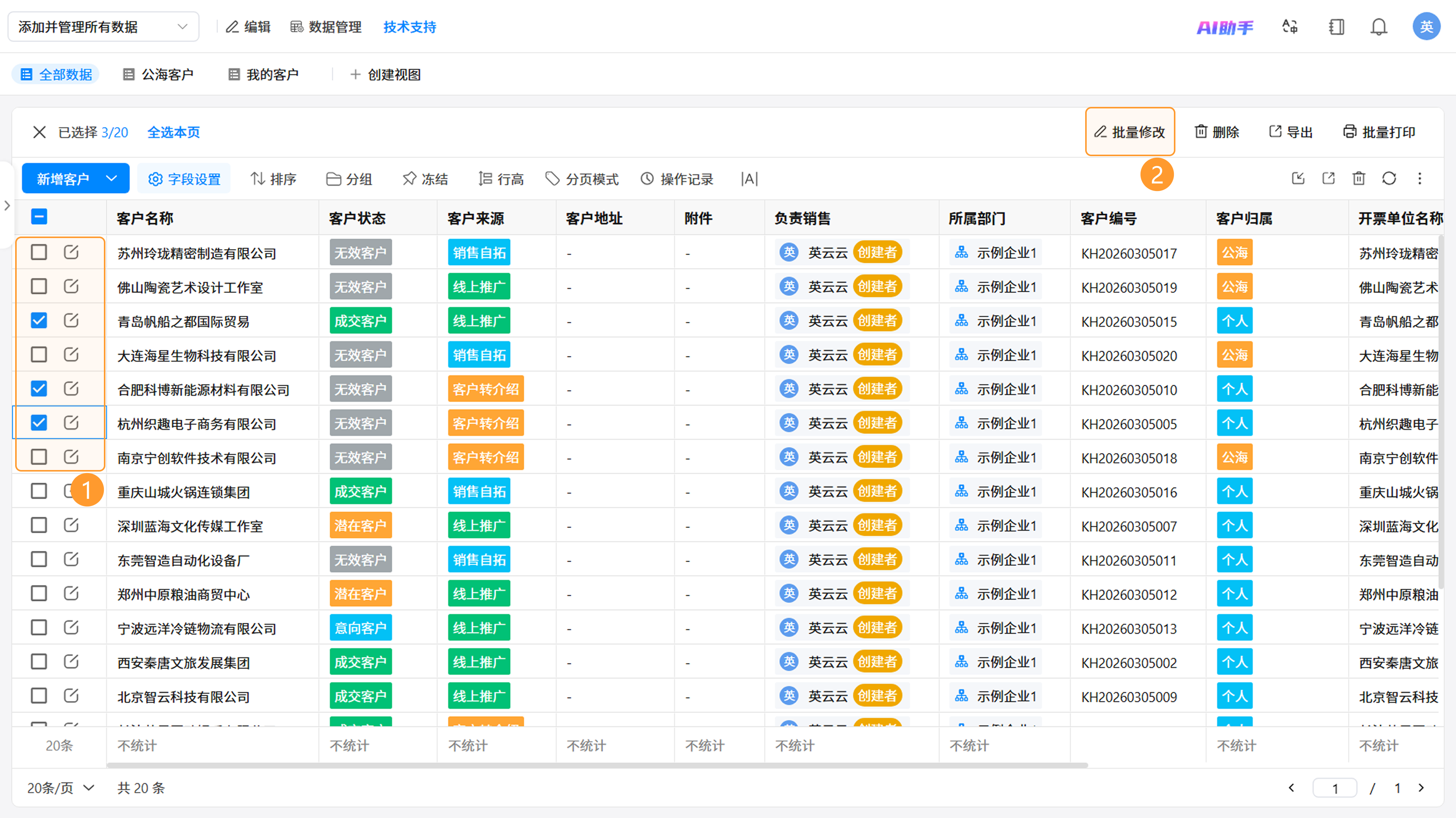Screen dimensions: 1456x818
Task: Click the 导出 button
Action: (1291, 132)
